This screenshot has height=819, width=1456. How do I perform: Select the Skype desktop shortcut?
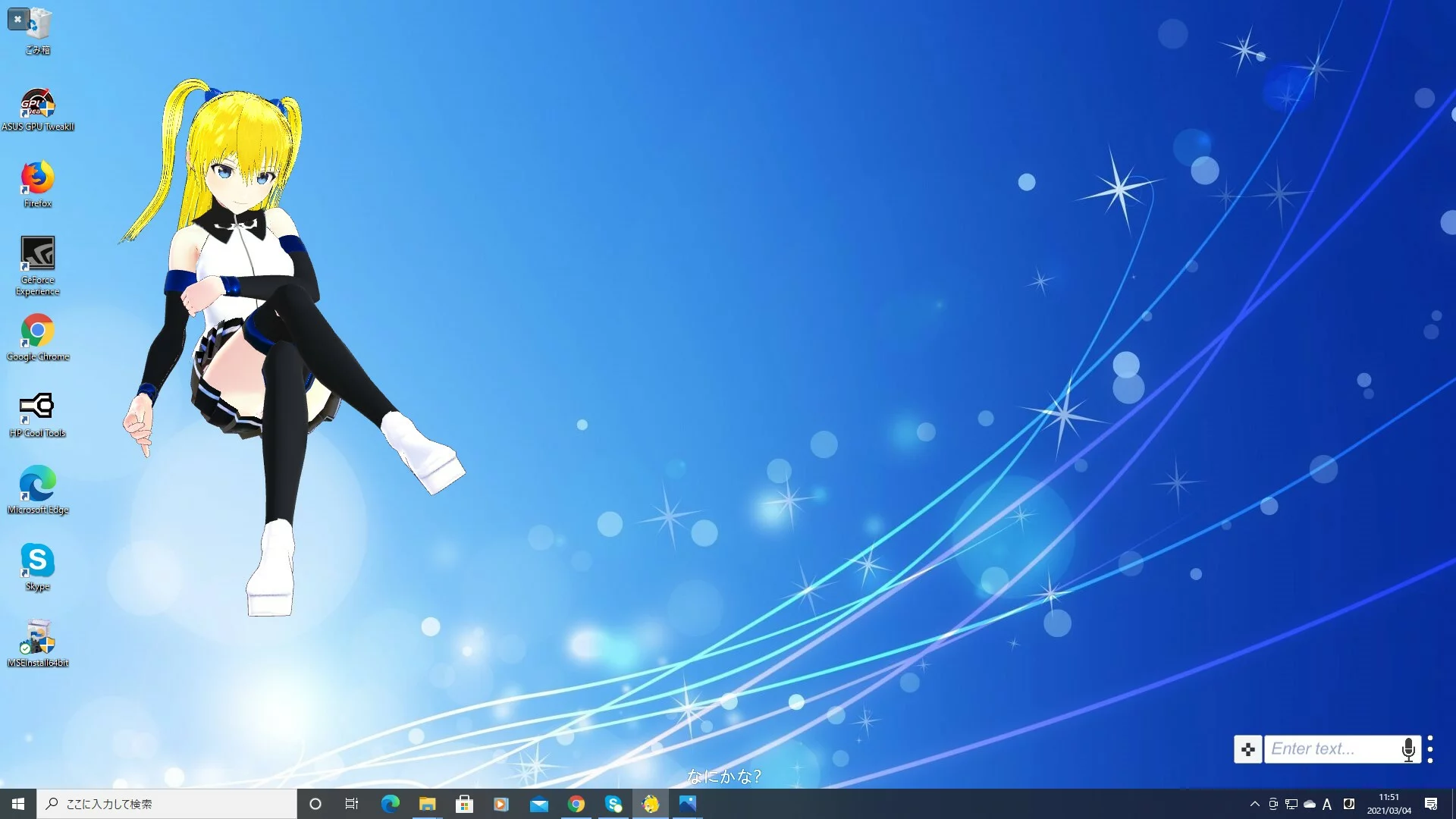click(38, 567)
